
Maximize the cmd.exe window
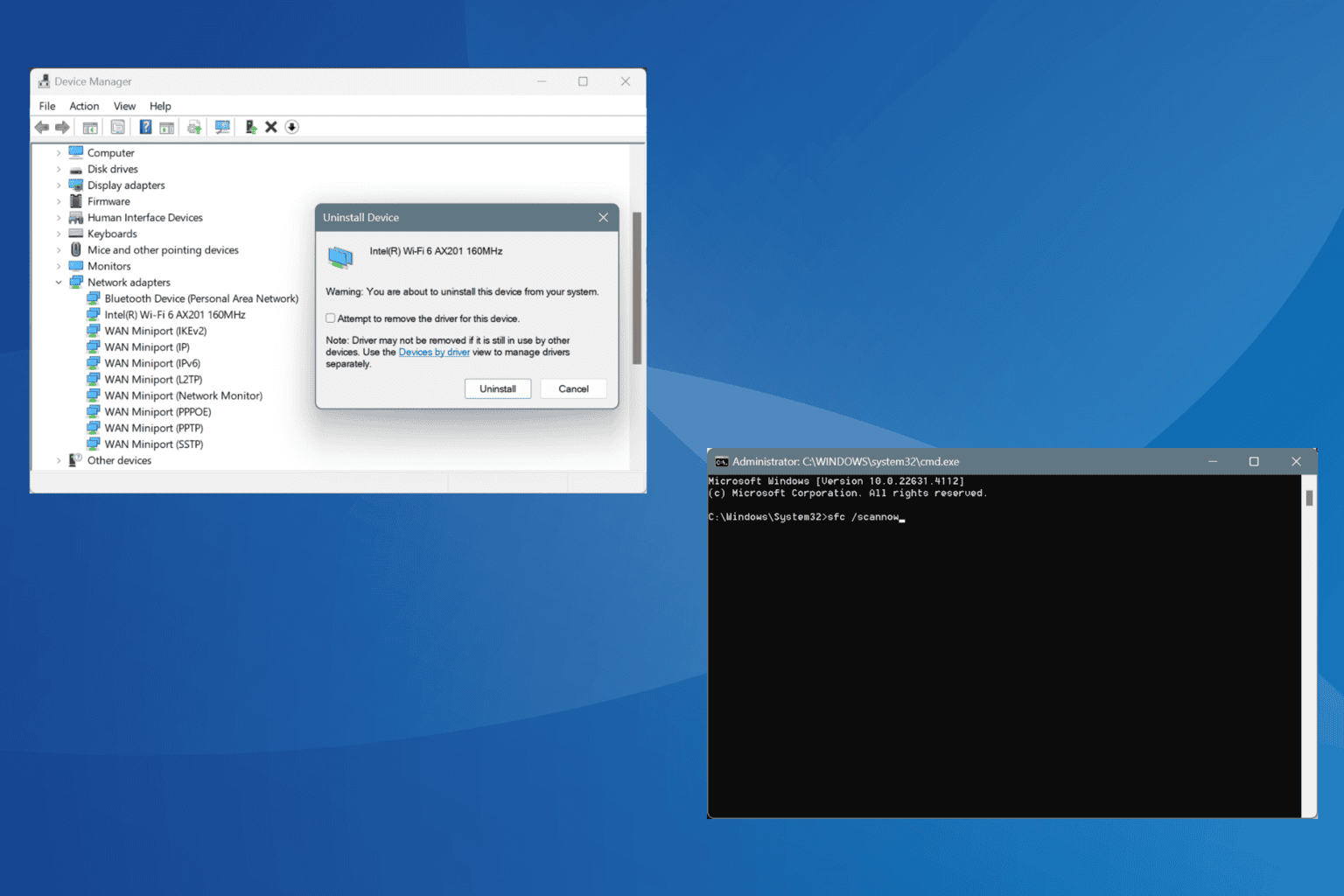[x=1254, y=461]
